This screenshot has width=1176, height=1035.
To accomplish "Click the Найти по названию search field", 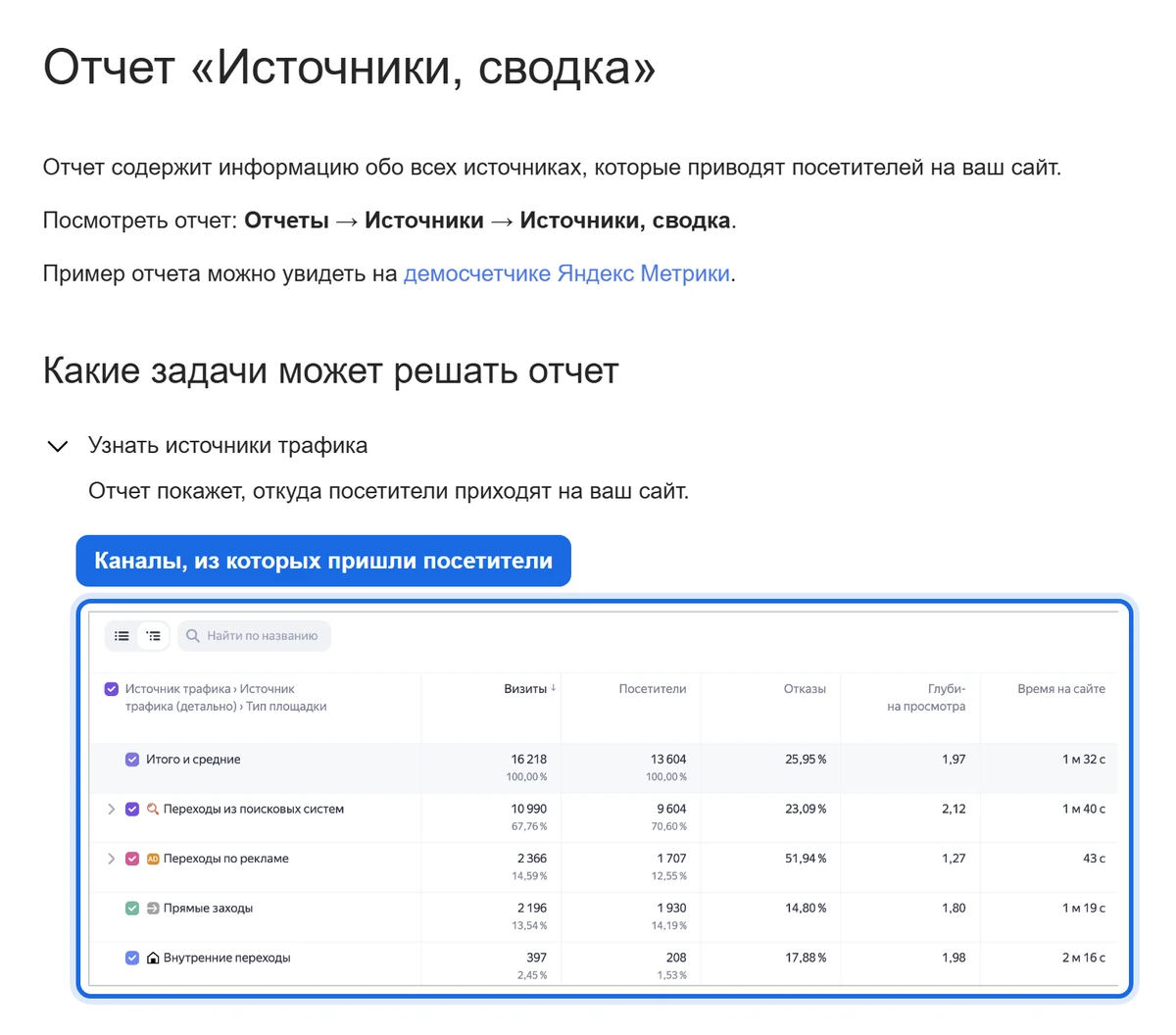I will (255, 636).
